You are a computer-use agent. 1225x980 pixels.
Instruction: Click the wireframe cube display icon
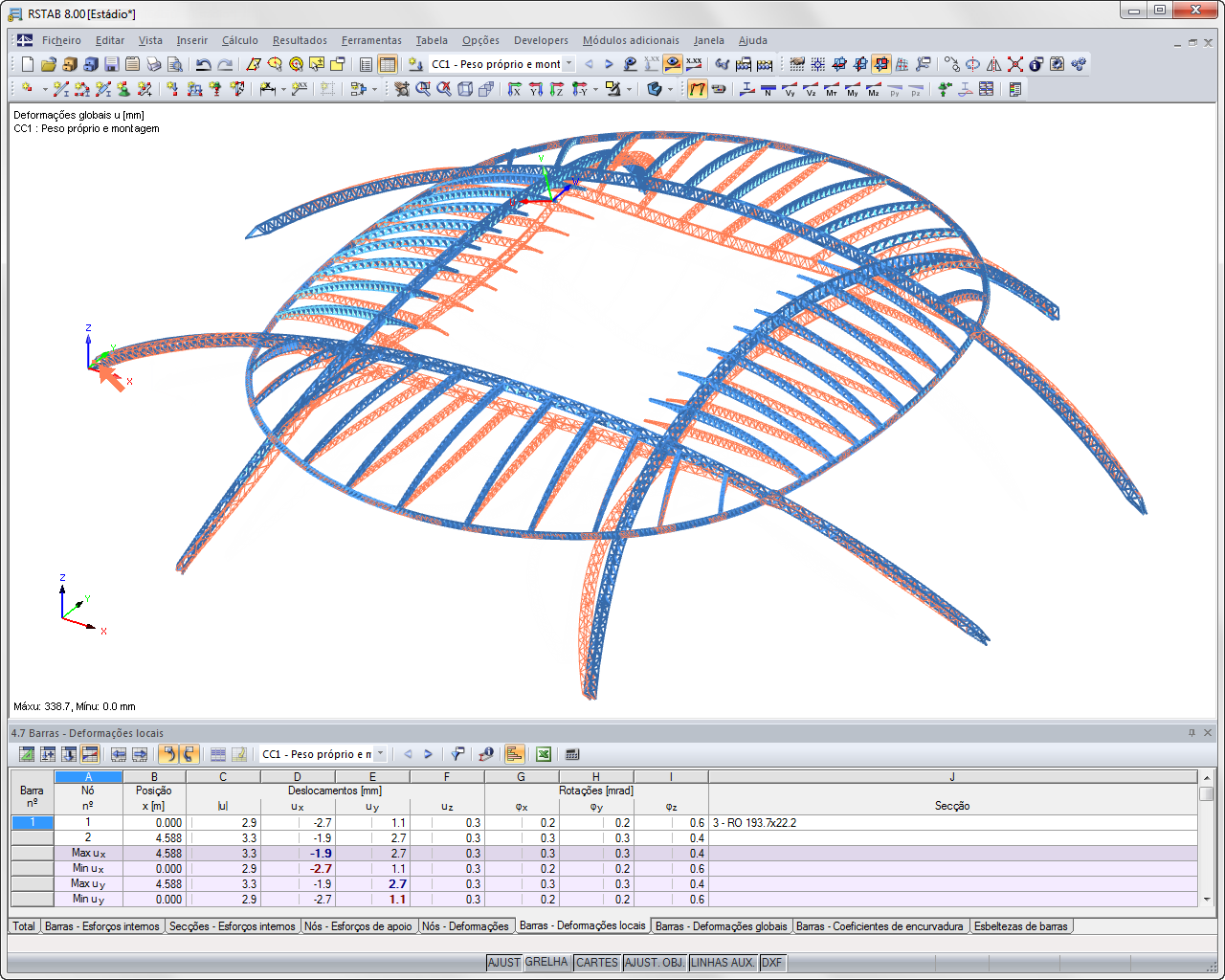pyautogui.click(x=465, y=89)
